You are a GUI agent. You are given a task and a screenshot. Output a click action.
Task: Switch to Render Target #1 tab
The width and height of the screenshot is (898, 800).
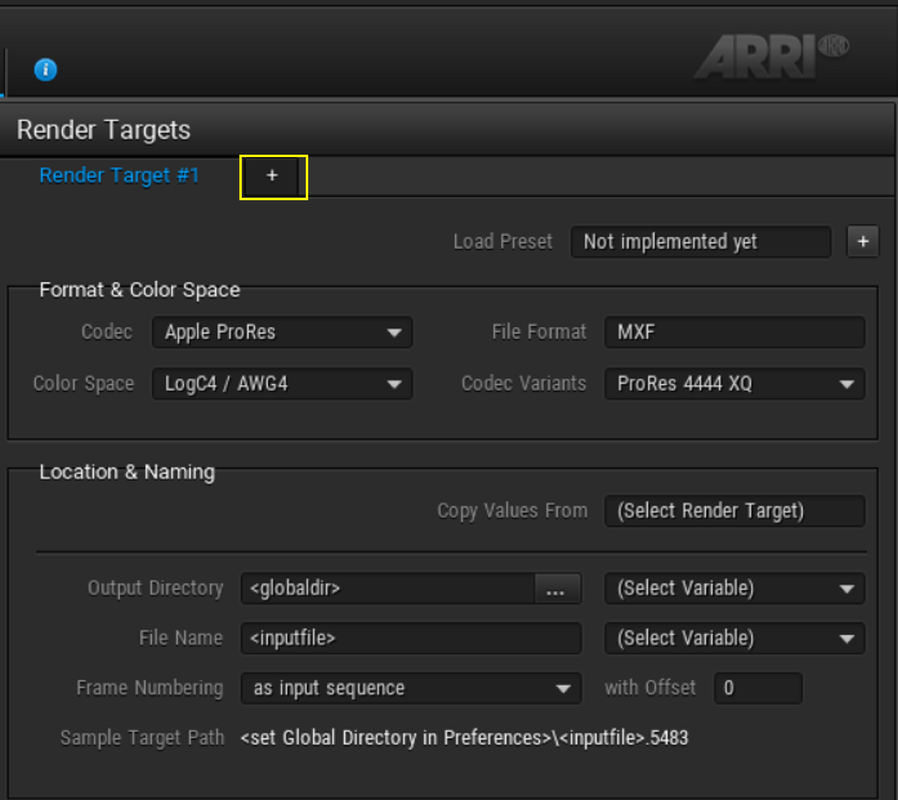[x=119, y=175]
